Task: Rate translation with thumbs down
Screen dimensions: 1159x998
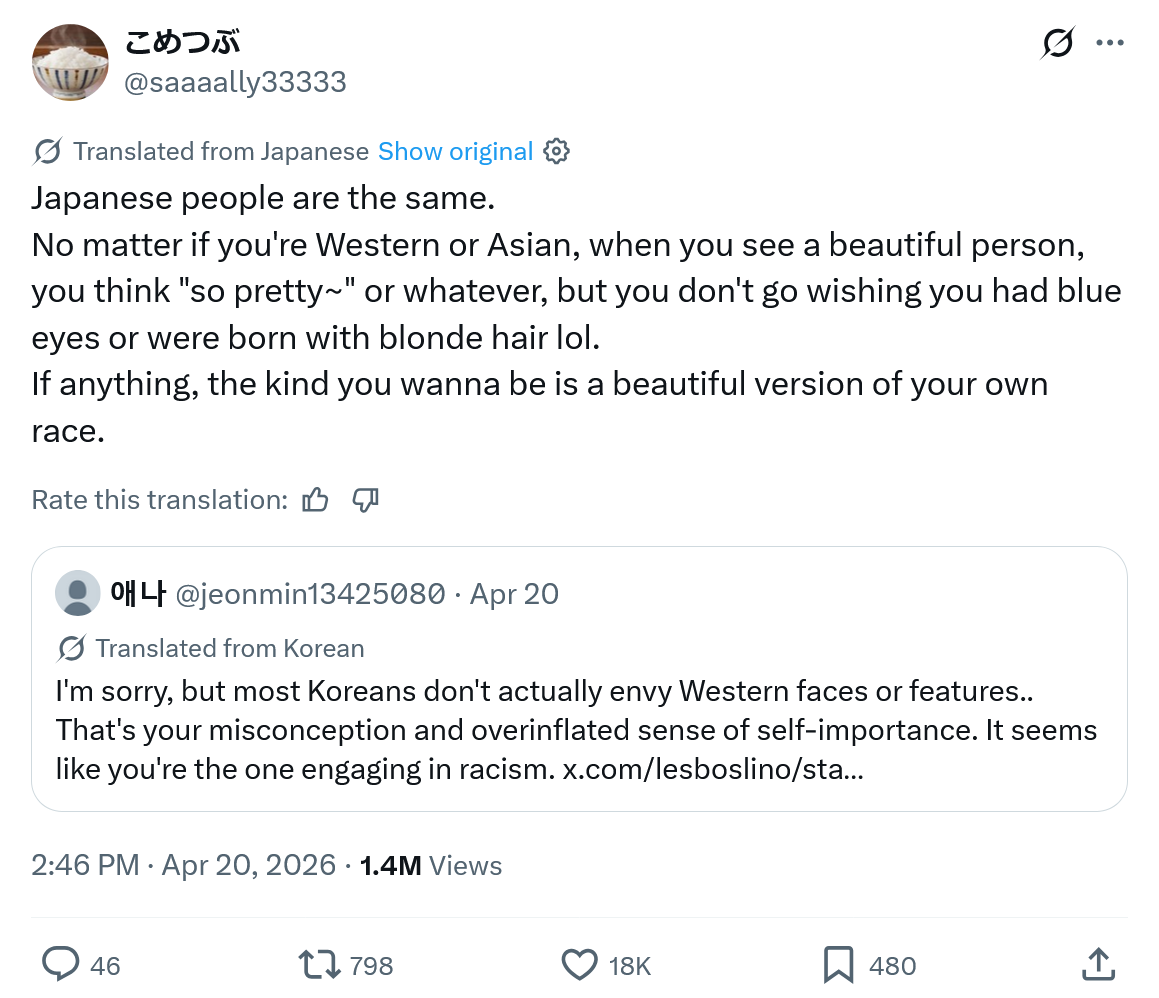Action: click(365, 500)
